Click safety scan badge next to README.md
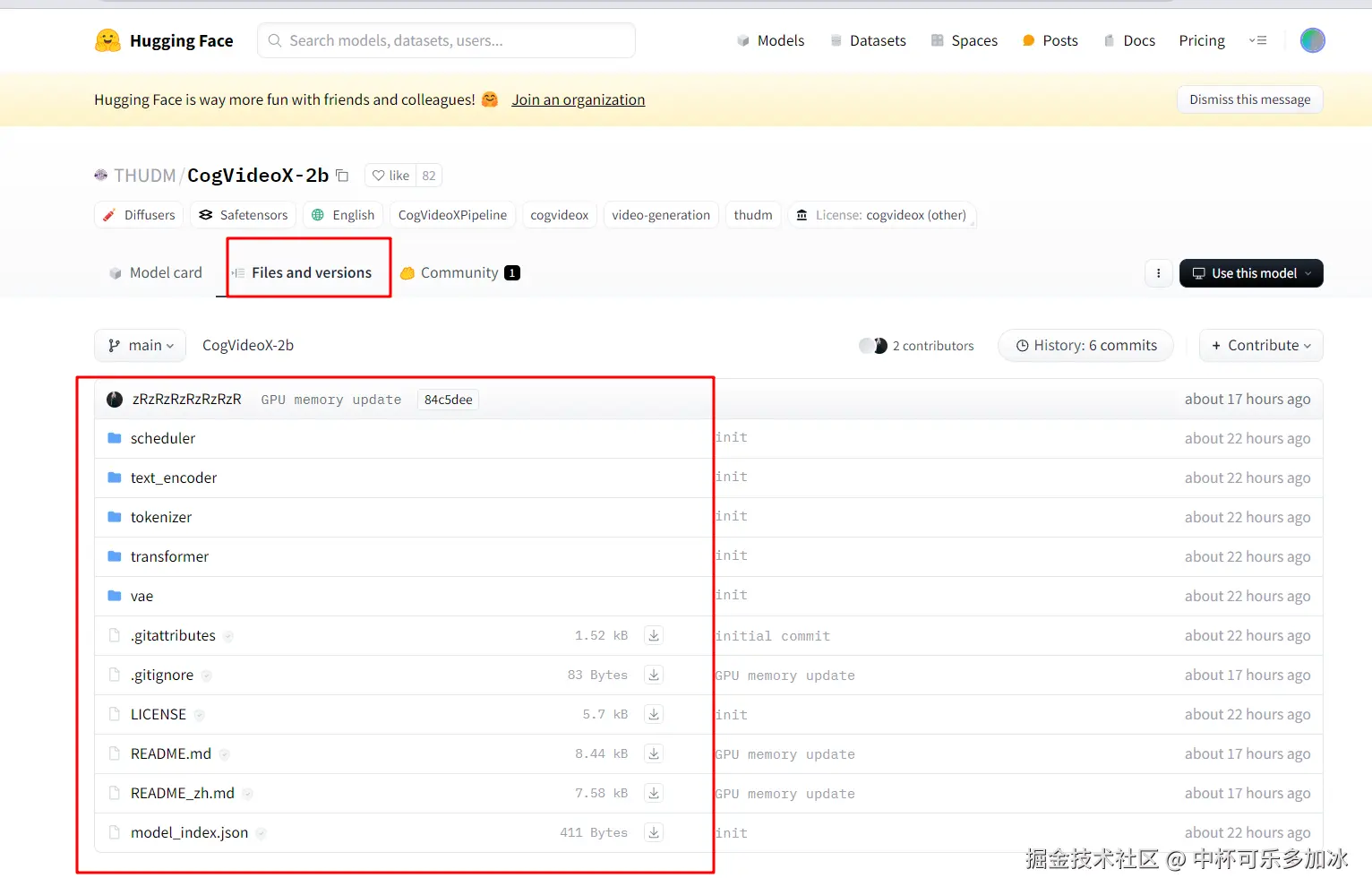Image resolution: width=1372 pixels, height=895 pixels. (x=224, y=754)
